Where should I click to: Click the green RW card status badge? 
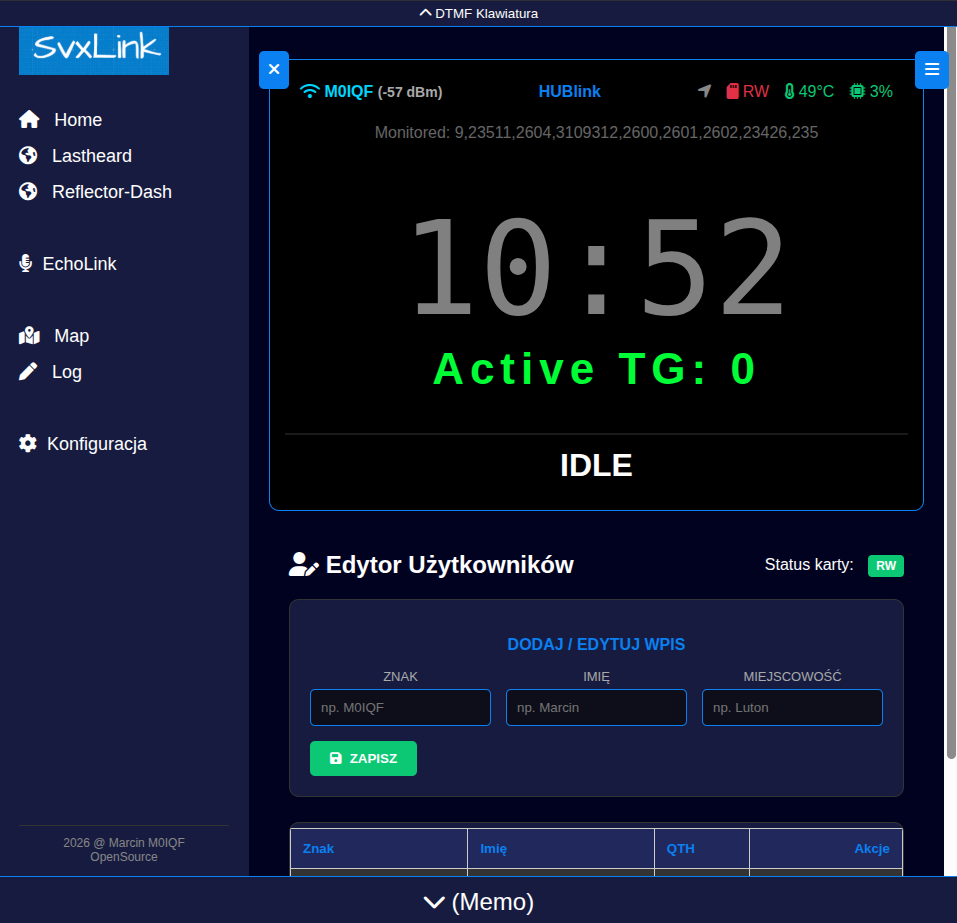pyautogui.click(x=885, y=566)
